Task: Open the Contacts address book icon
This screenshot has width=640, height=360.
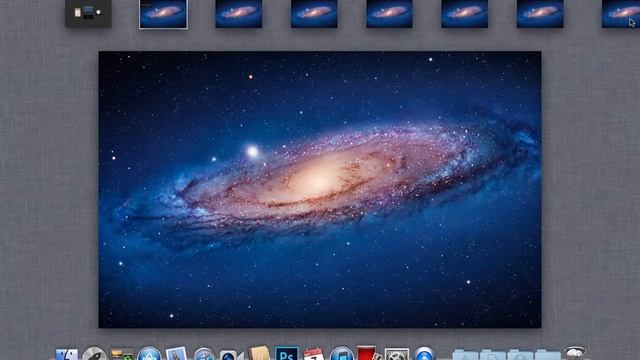Action: (x=259, y=353)
